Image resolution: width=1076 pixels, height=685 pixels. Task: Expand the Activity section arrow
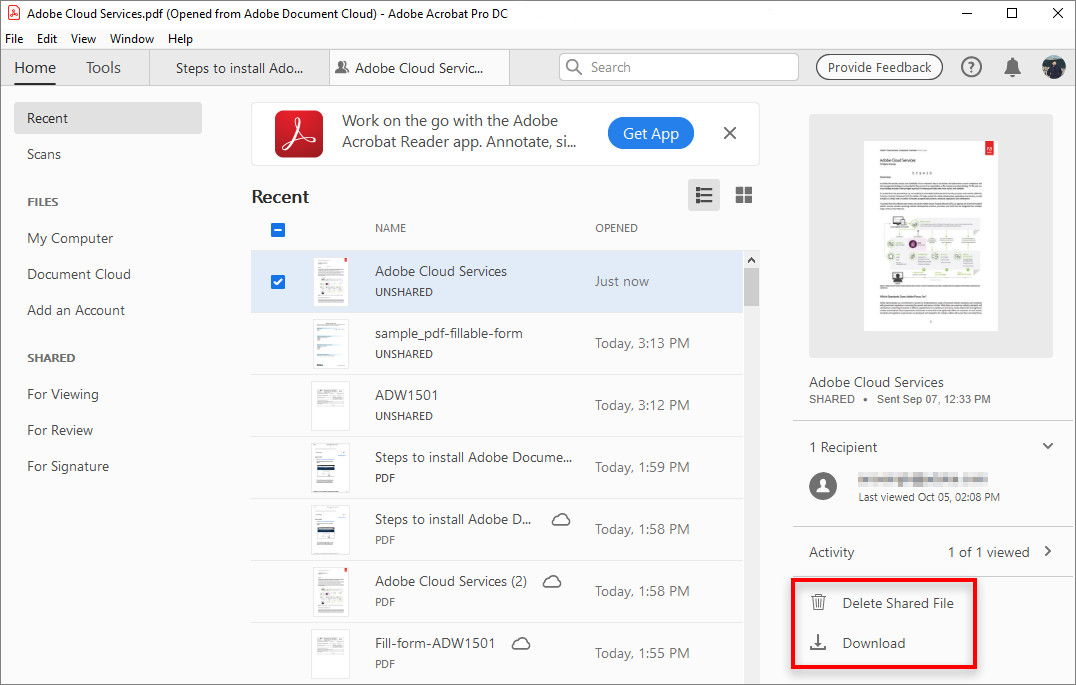pos(1047,551)
